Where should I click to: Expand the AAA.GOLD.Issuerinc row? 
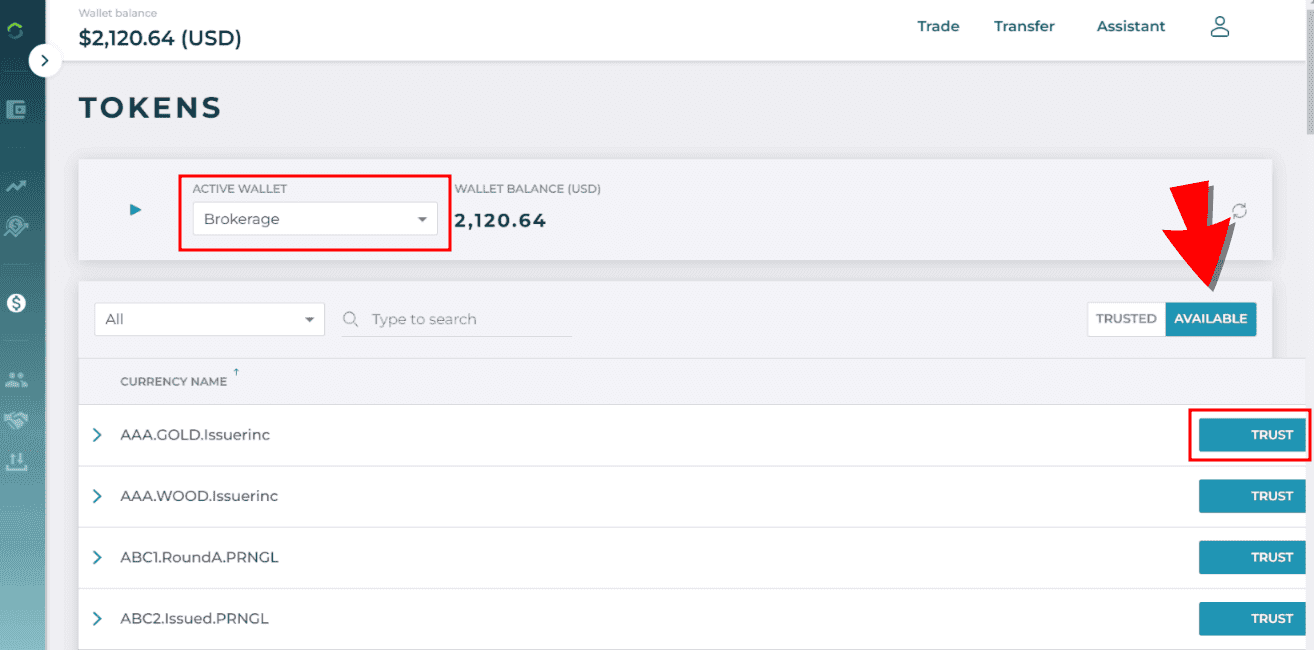pyautogui.click(x=97, y=435)
